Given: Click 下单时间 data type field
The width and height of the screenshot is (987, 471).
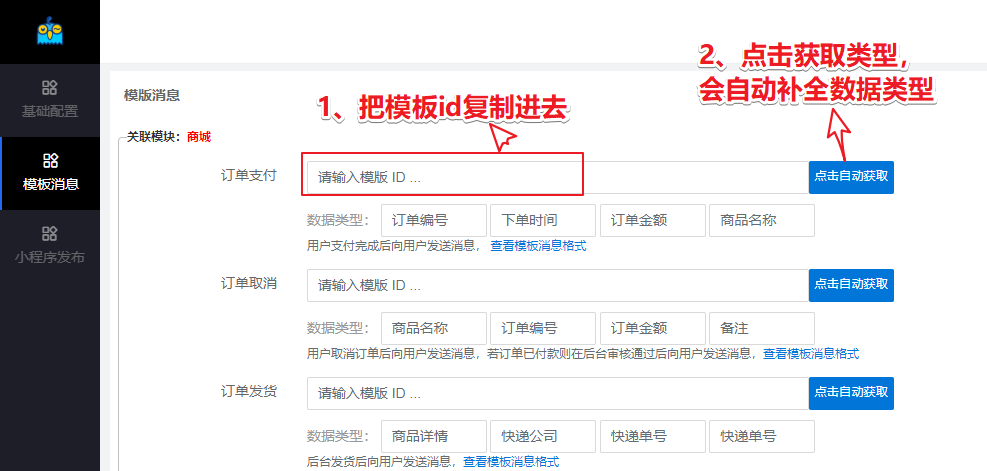Looking at the screenshot, I should click(543, 220).
